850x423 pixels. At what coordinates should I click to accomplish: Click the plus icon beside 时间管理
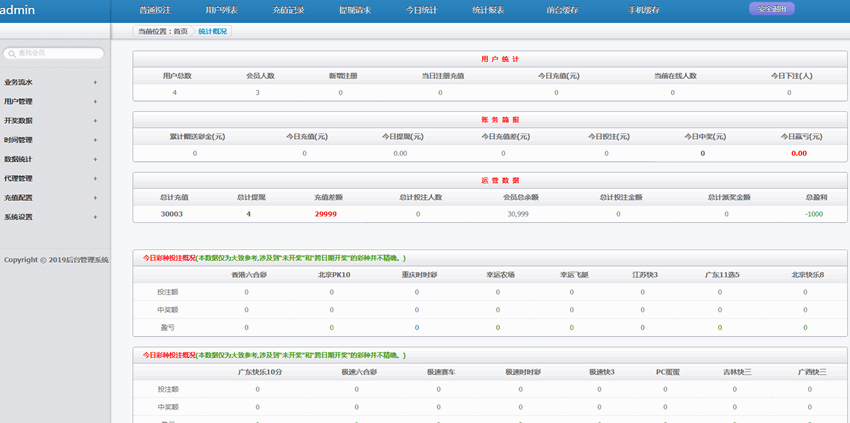[x=95, y=140]
